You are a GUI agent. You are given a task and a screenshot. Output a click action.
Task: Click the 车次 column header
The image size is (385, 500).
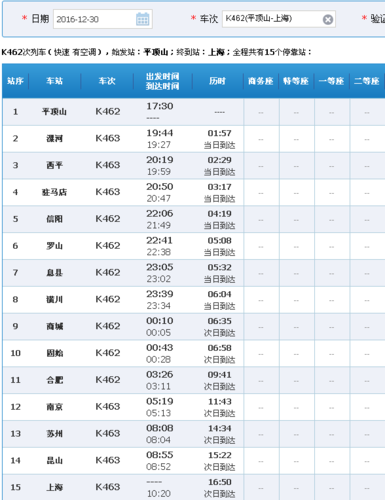[107, 81]
